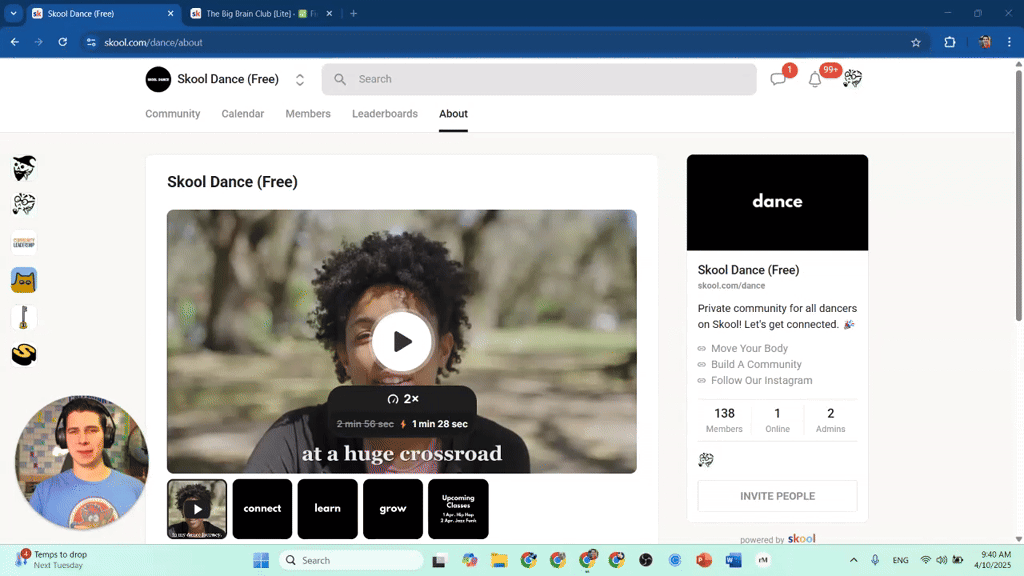This screenshot has width=1024, height=576.
Task: Open the weather widget Temps to drop
Action: point(52,560)
